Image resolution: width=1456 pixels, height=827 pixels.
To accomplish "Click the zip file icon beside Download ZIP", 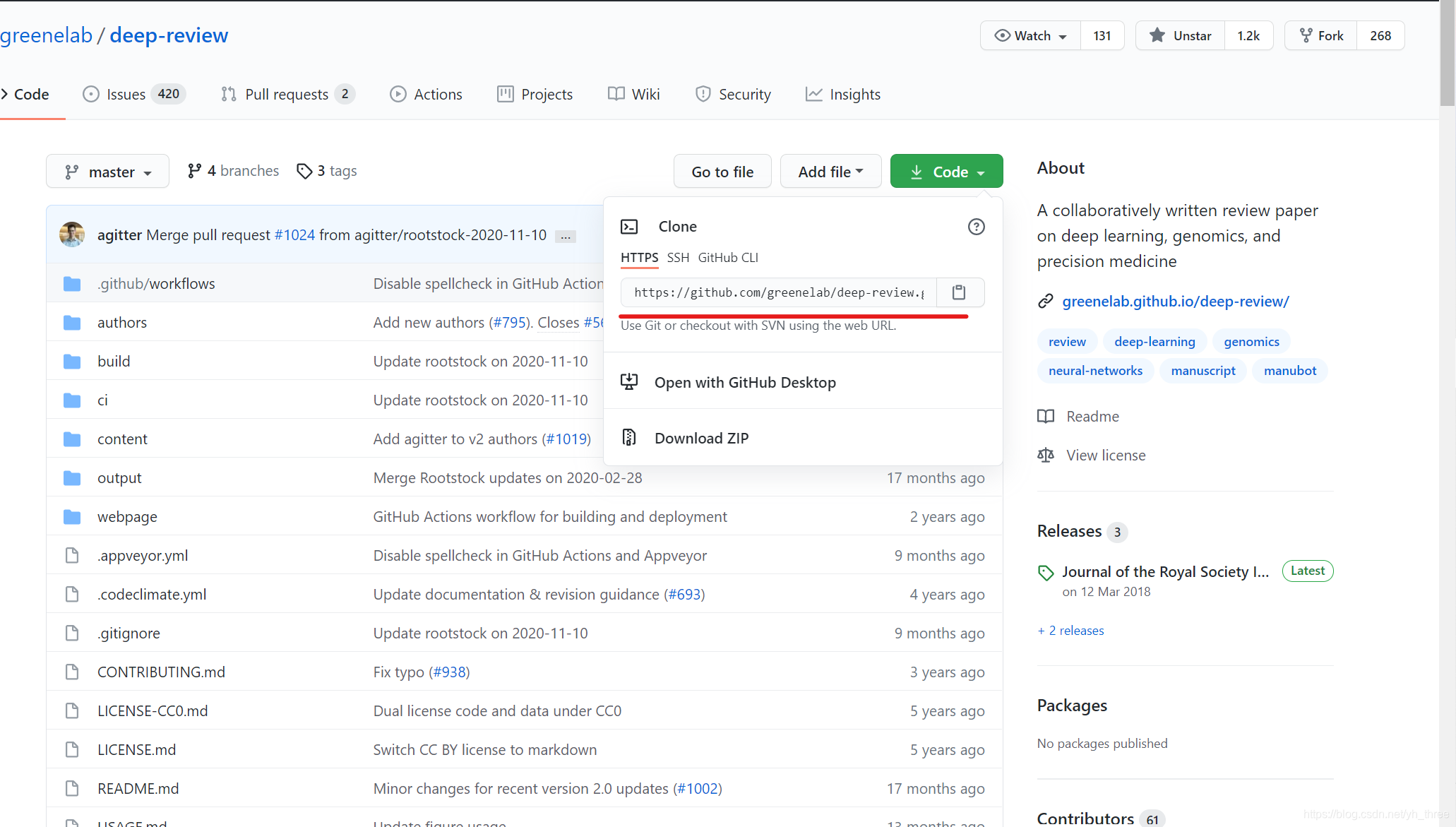I will tap(628, 438).
